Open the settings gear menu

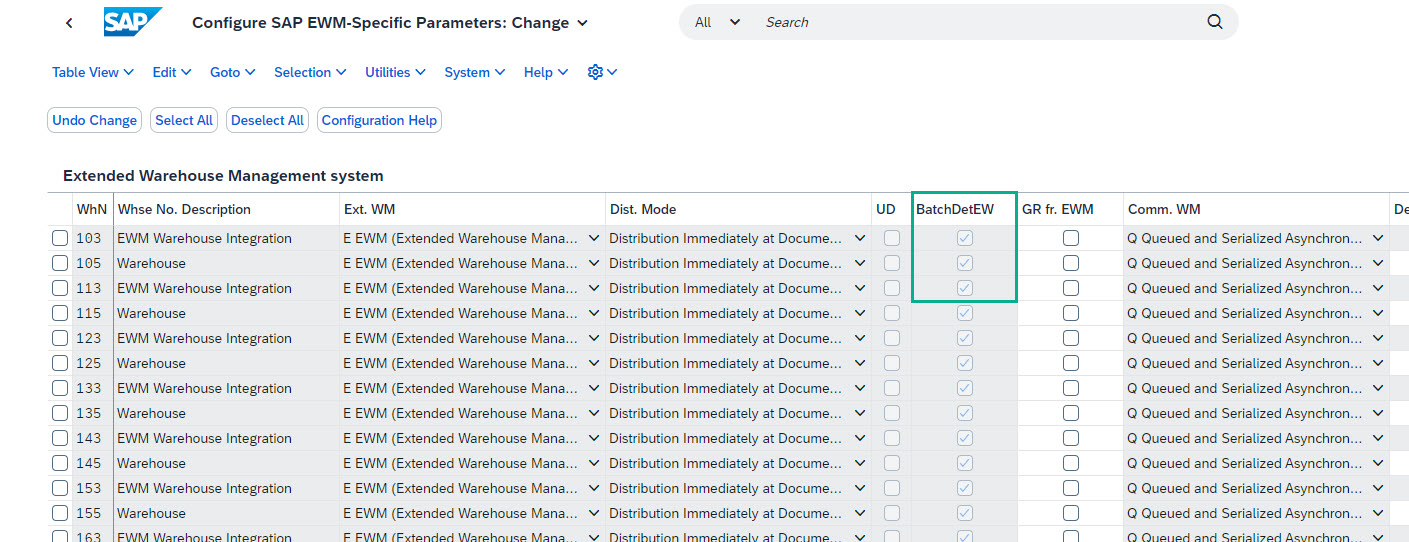coord(603,72)
